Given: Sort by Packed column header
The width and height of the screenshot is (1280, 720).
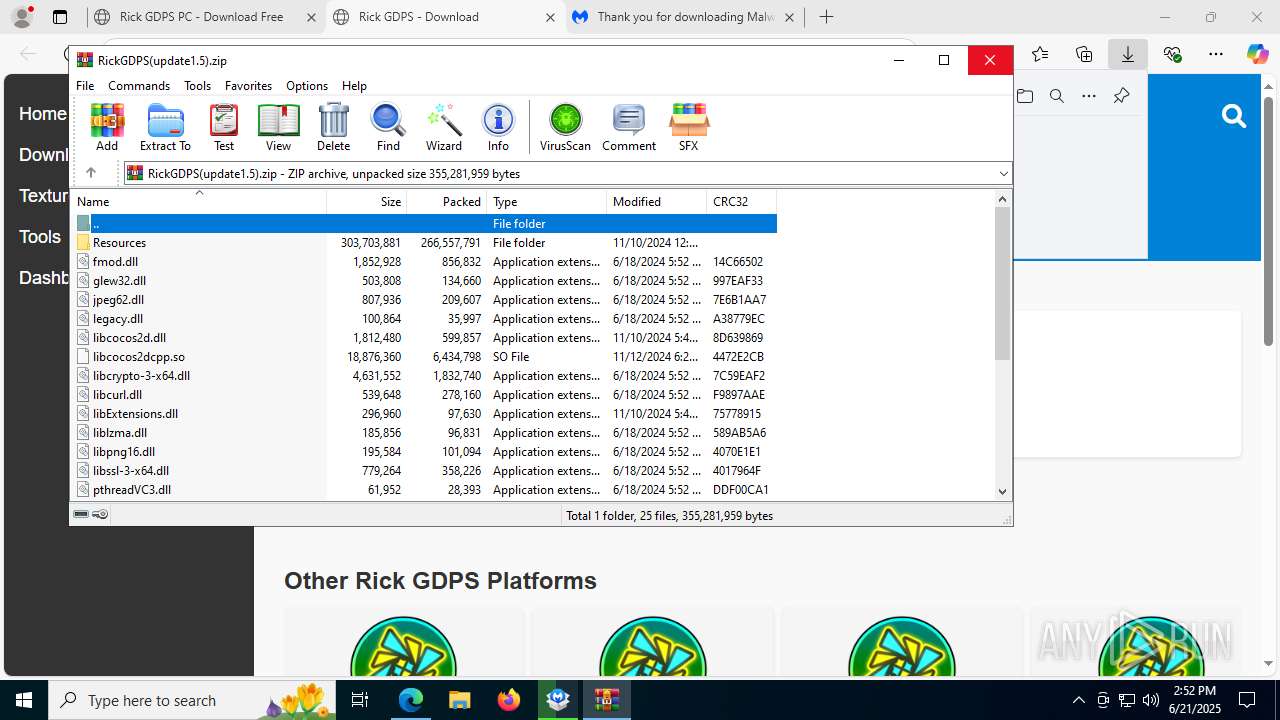Looking at the screenshot, I should (447, 202).
